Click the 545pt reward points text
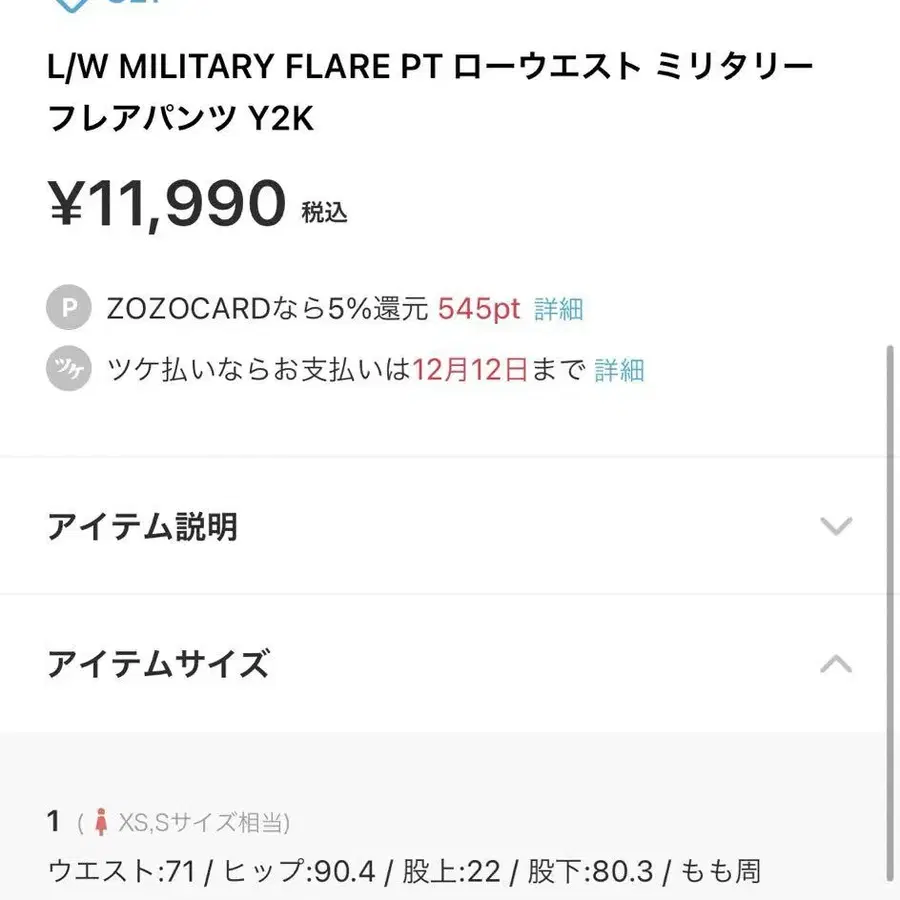900x900 pixels. pos(479,309)
